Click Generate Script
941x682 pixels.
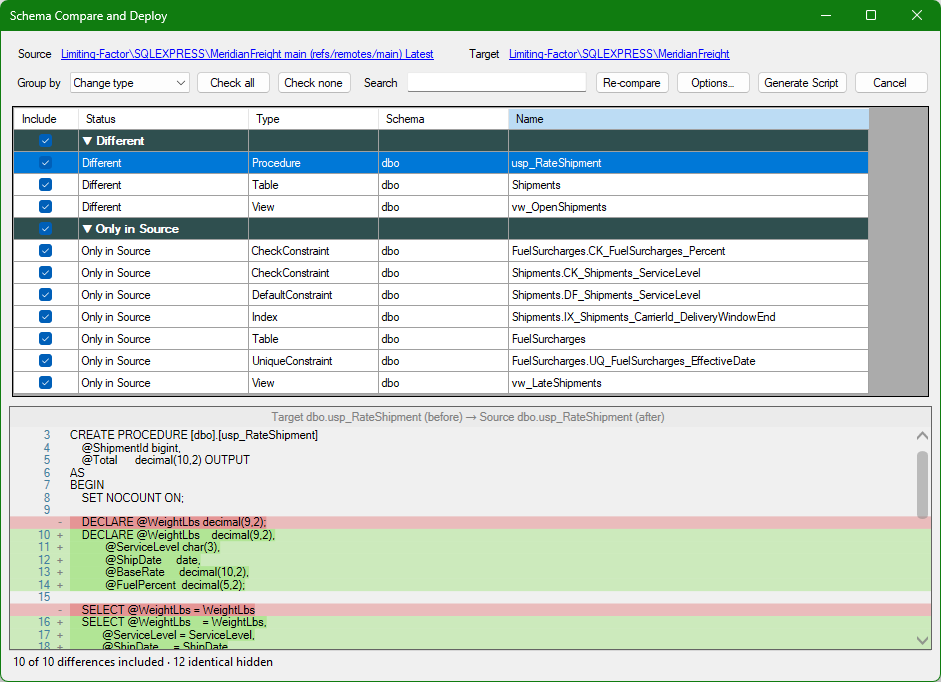click(x=802, y=83)
